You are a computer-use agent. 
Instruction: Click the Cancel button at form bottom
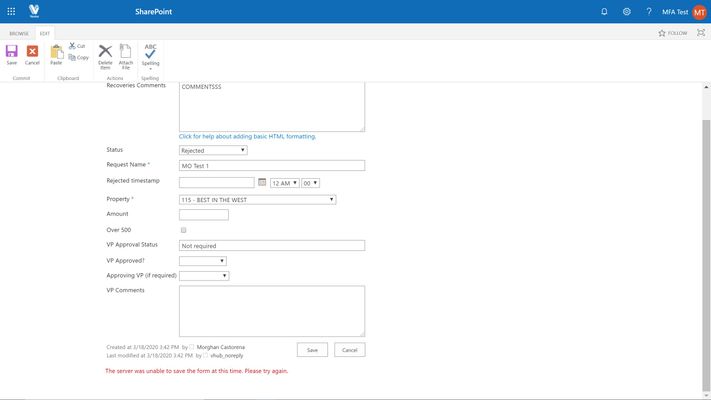[x=350, y=350]
